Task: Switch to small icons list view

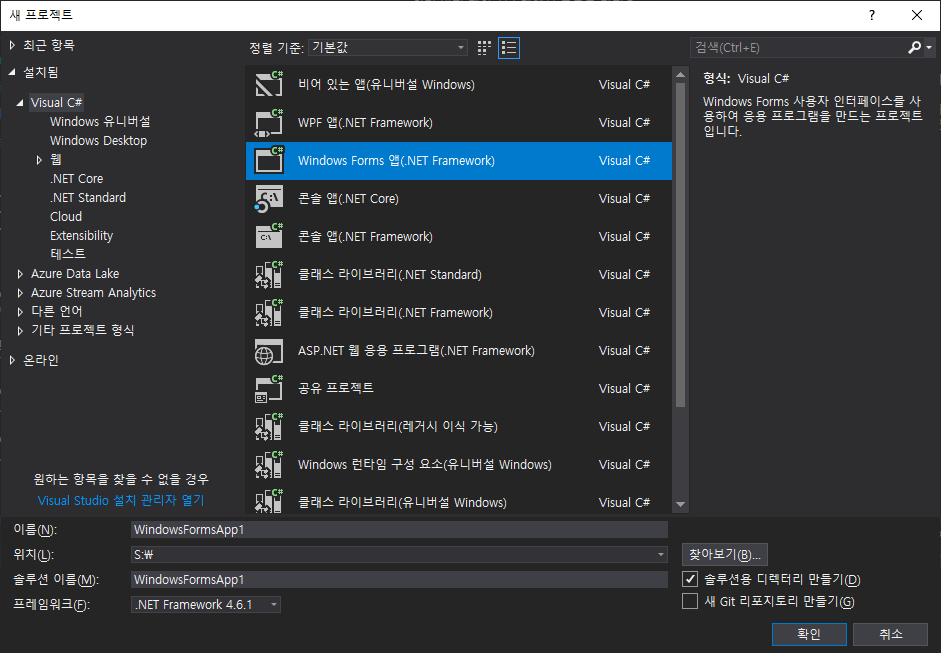Action: tap(509, 48)
